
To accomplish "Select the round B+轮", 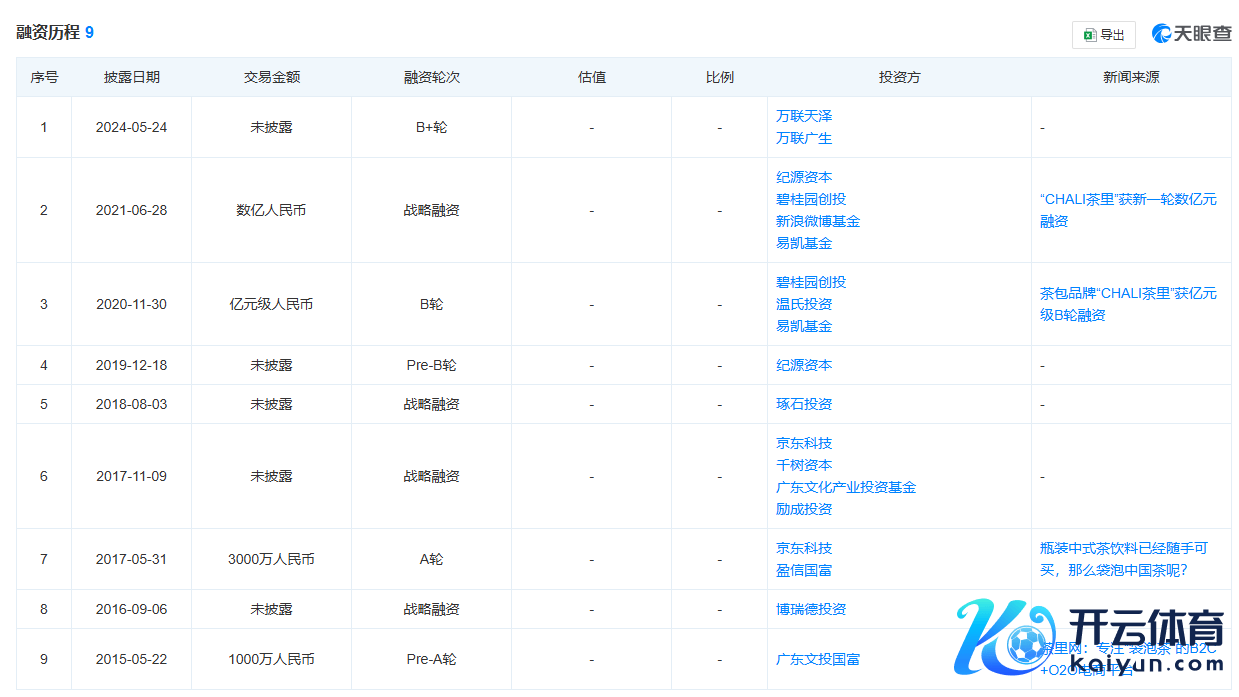I will point(431,127).
